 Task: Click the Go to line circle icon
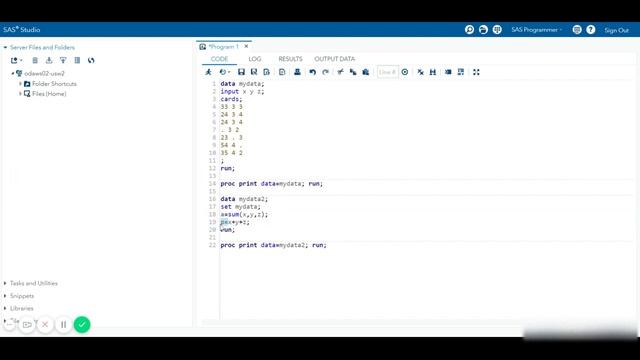click(x=405, y=72)
